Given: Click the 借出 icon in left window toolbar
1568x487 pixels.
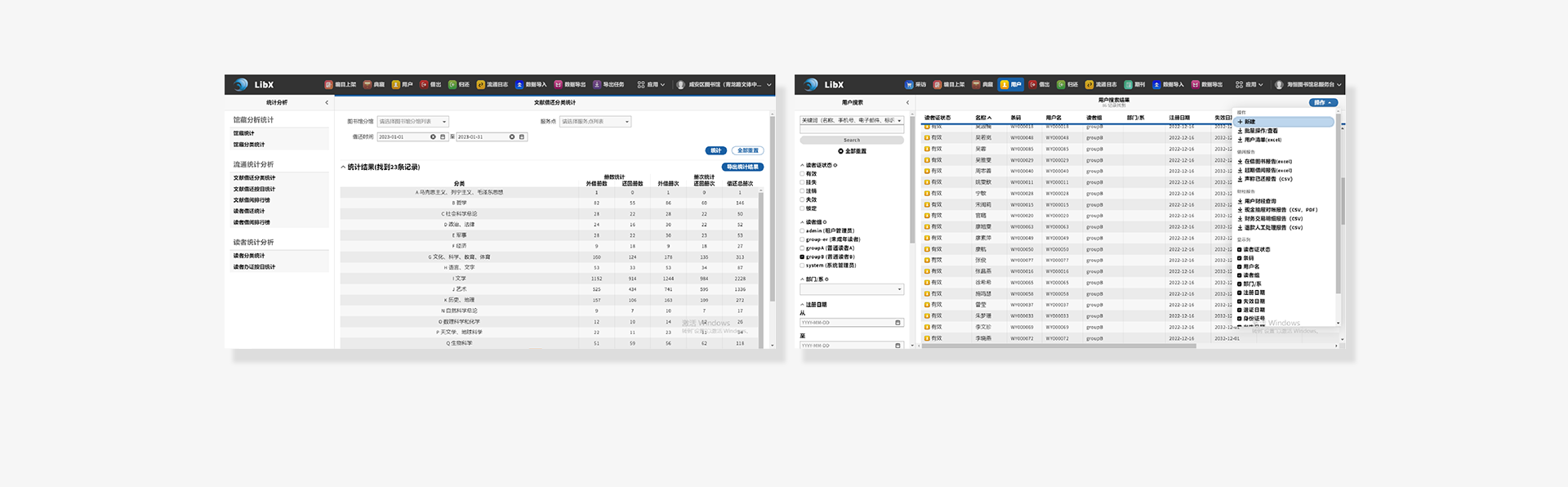Looking at the screenshot, I should (430, 85).
